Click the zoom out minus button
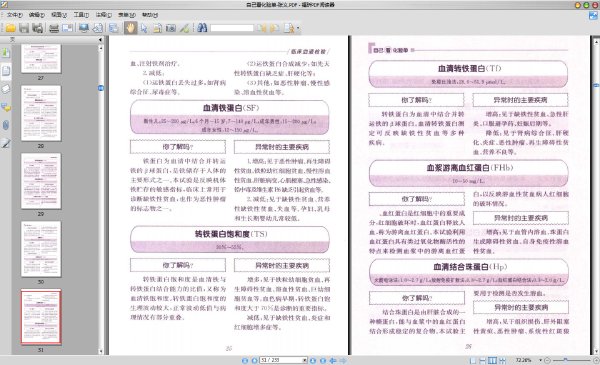 [548, 360]
